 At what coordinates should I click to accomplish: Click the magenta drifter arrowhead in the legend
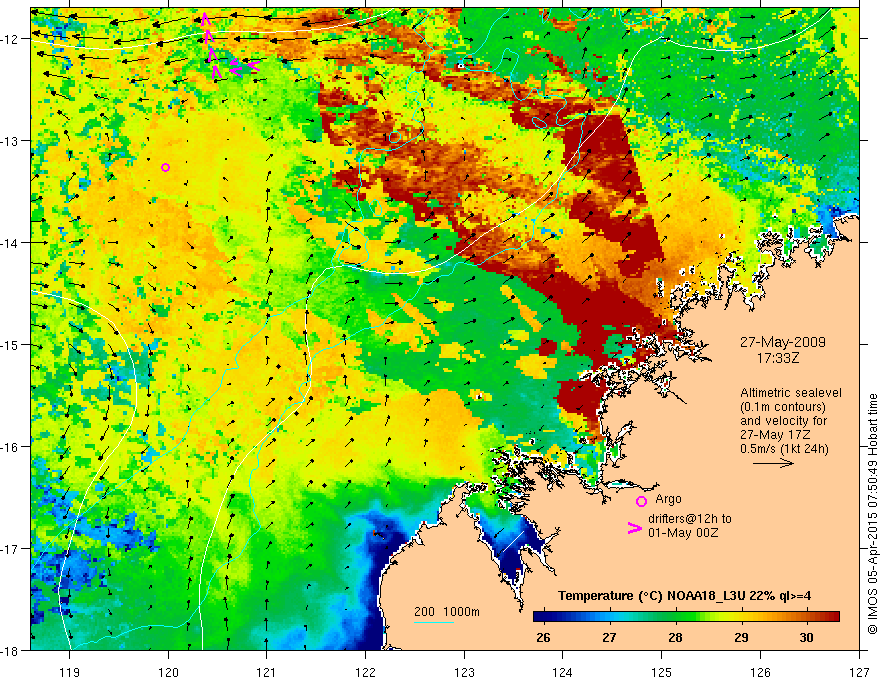coord(635,528)
